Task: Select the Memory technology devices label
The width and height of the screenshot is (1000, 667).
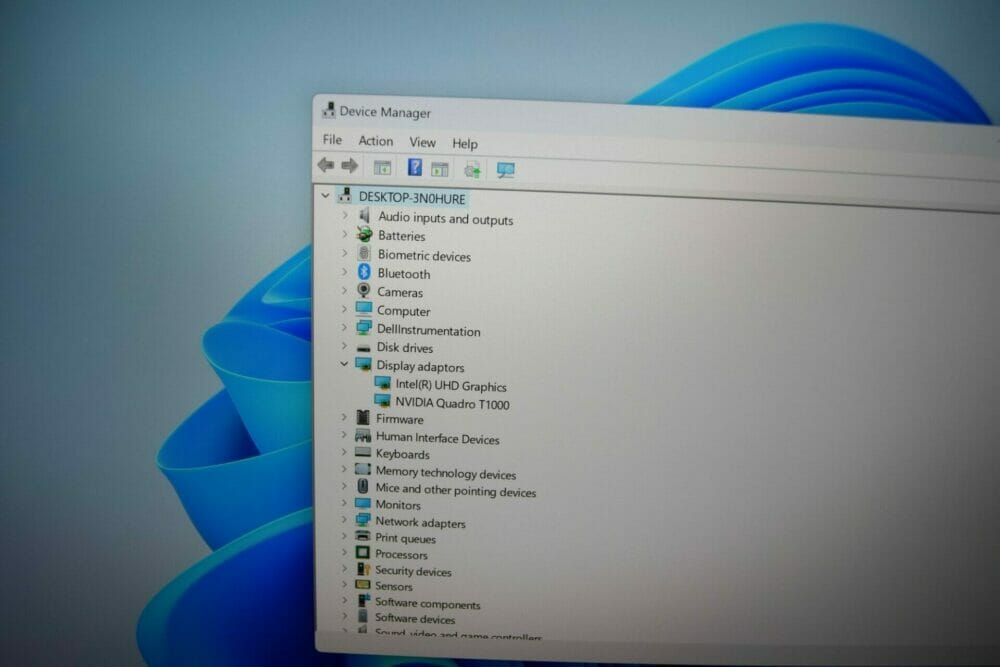Action: tap(446, 473)
